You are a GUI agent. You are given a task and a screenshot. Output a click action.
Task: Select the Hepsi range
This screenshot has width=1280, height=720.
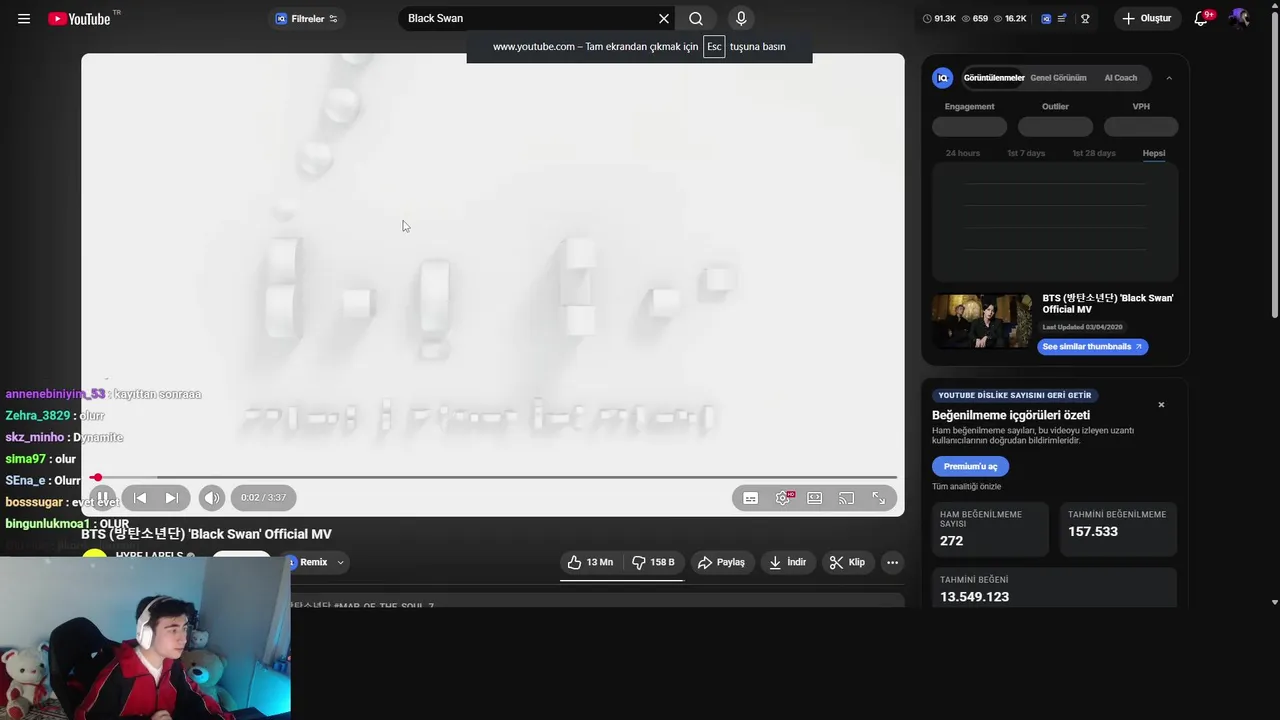[x=1154, y=153]
